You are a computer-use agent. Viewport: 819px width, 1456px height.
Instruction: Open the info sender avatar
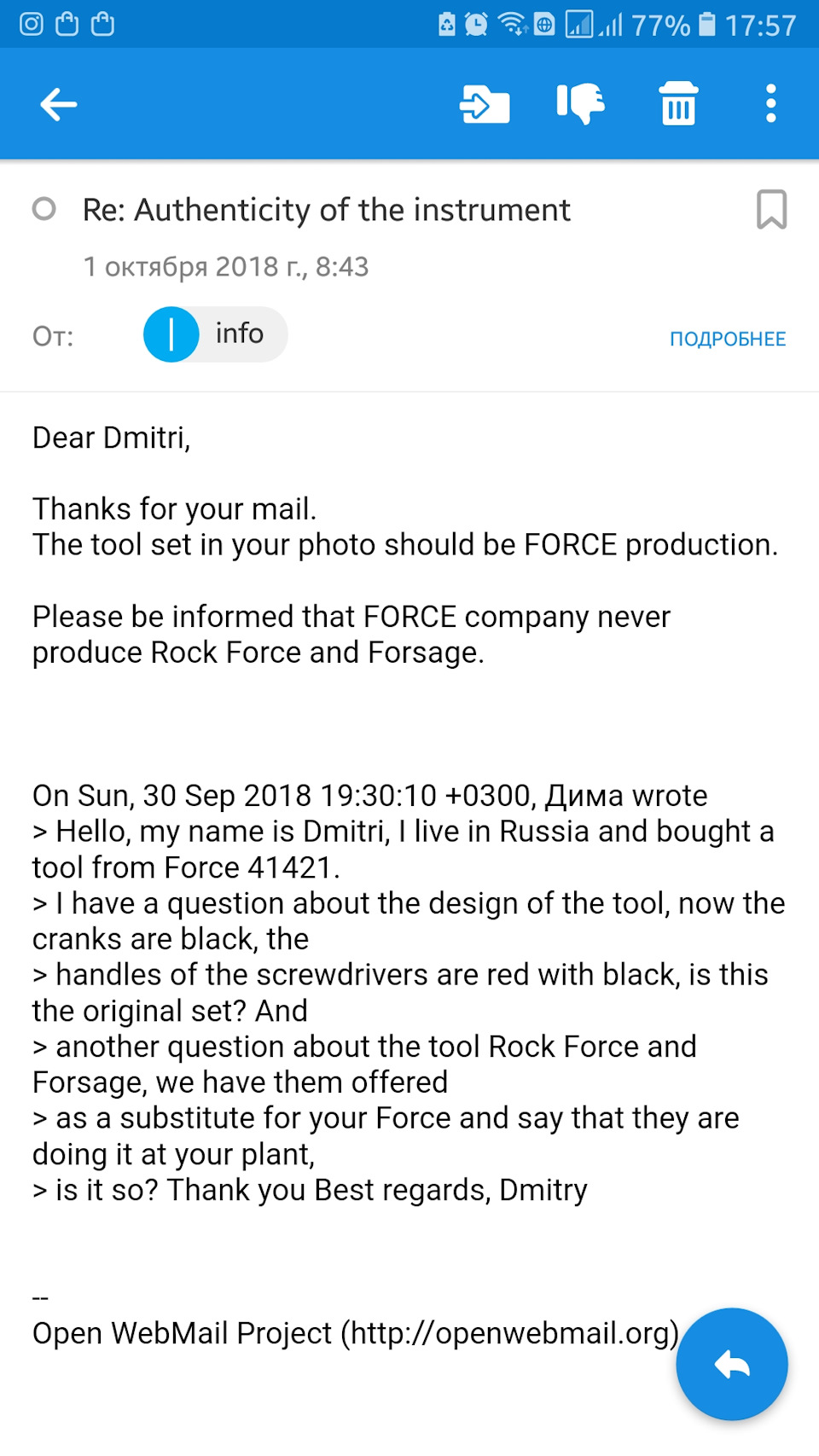[x=171, y=334]
